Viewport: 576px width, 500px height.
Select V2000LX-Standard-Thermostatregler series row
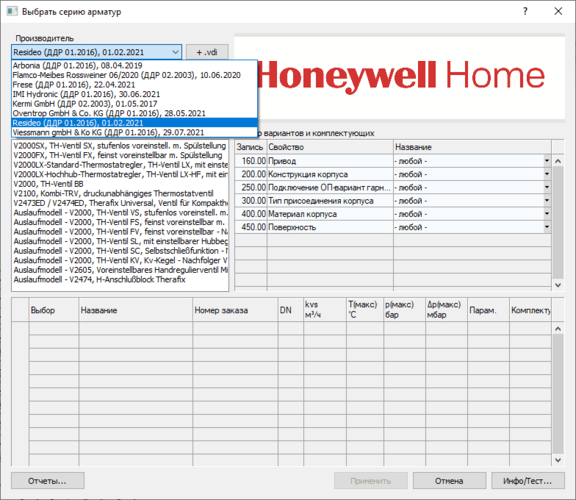tap(120, 165)
